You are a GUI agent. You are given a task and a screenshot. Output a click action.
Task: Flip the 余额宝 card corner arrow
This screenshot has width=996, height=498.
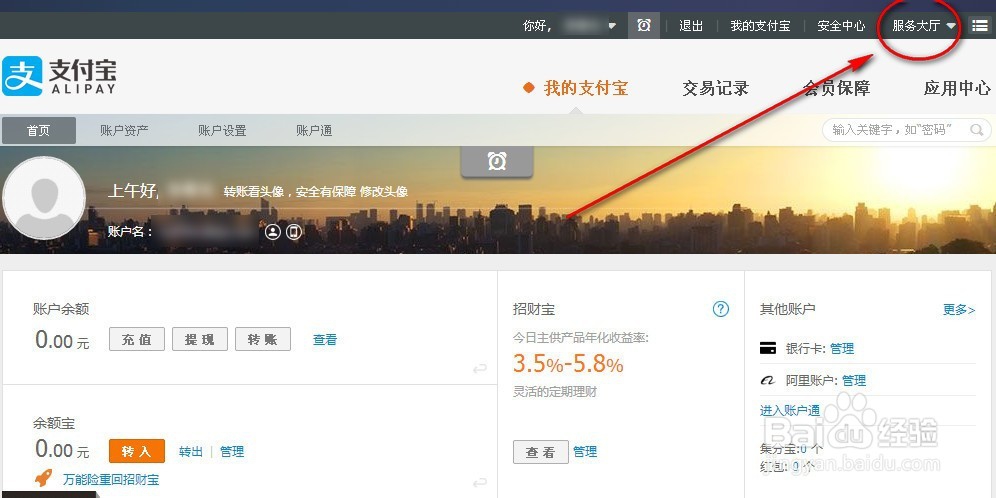point(480,483)
